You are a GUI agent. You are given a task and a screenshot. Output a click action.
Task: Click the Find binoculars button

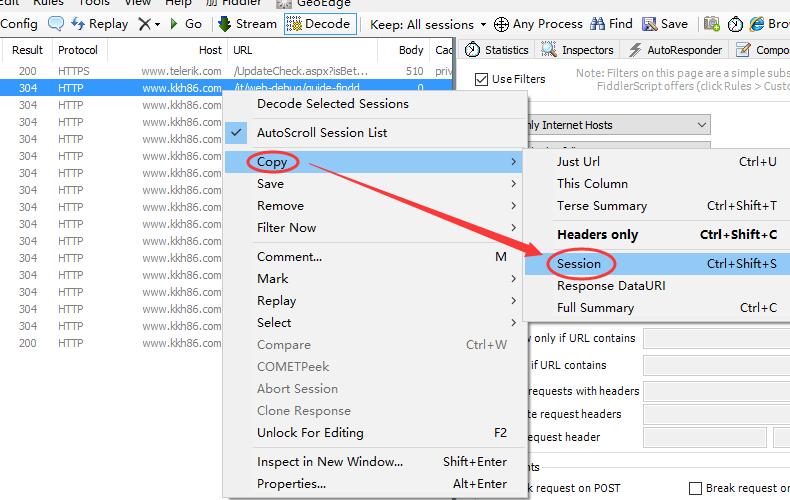611,24
